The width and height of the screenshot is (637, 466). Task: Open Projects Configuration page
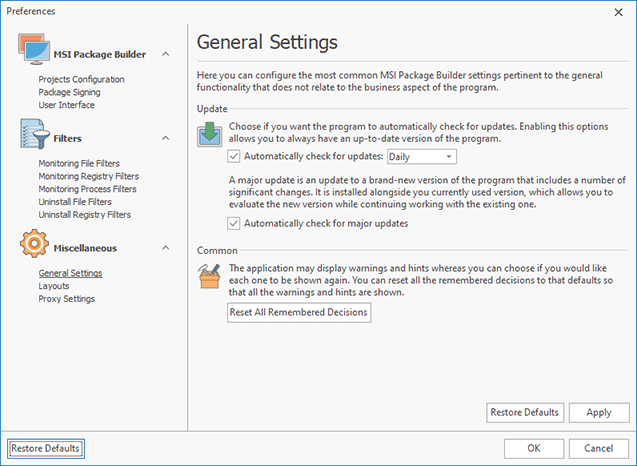[x=82, y=79]
